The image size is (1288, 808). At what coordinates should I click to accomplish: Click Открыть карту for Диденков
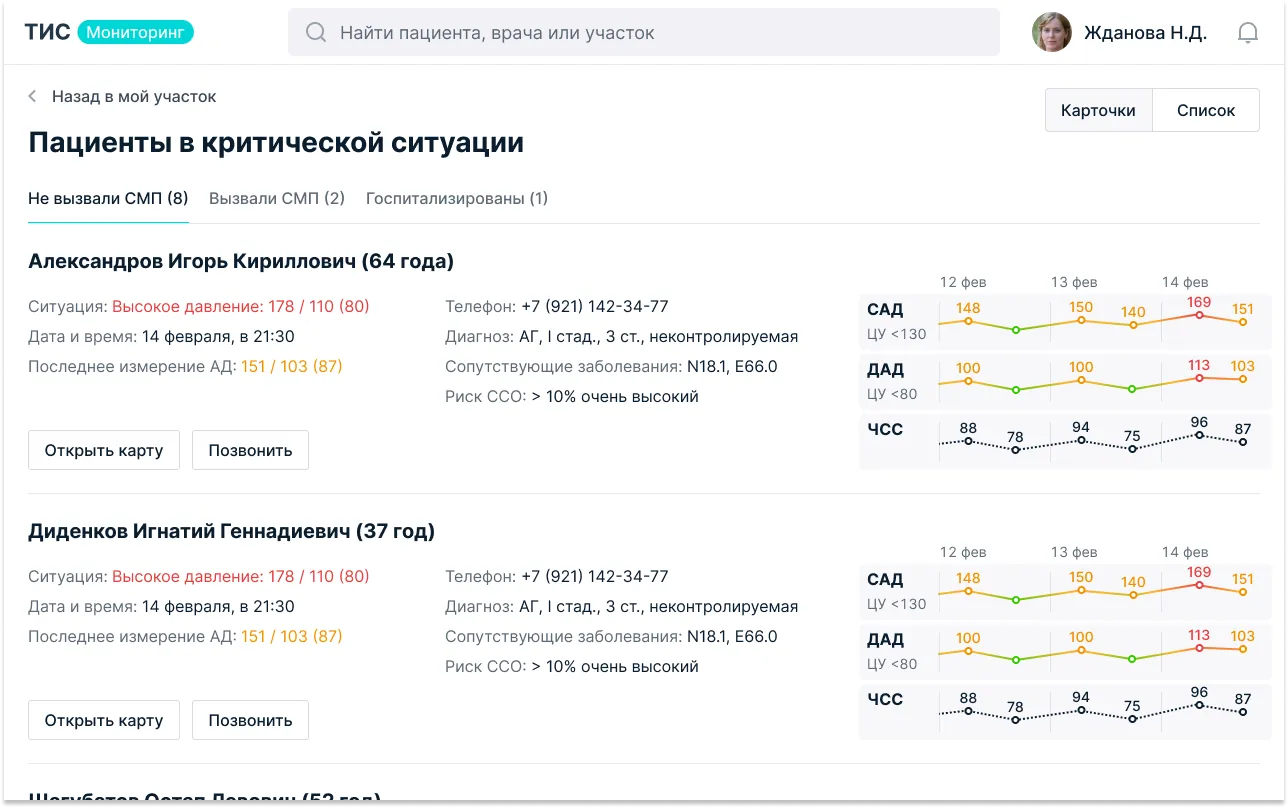click(104, 720)
